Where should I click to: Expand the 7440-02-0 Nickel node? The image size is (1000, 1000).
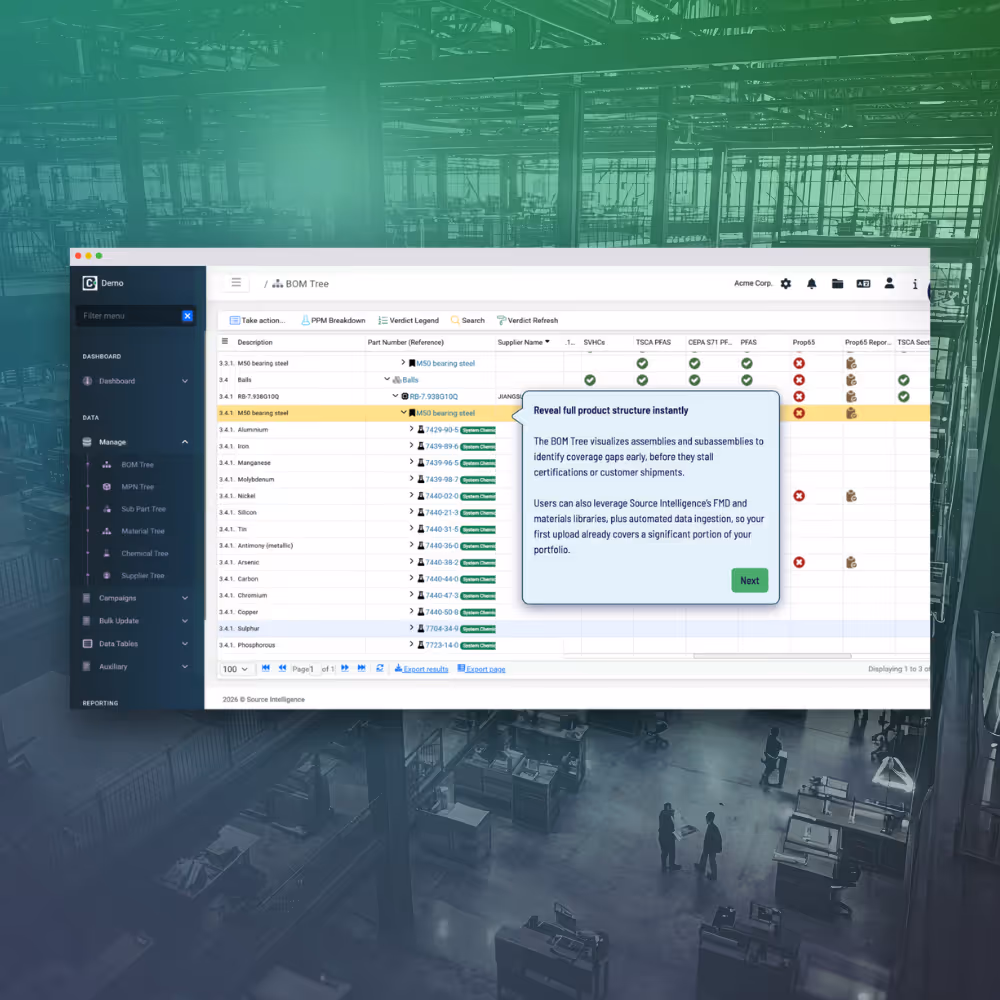[x=411, y=495]
